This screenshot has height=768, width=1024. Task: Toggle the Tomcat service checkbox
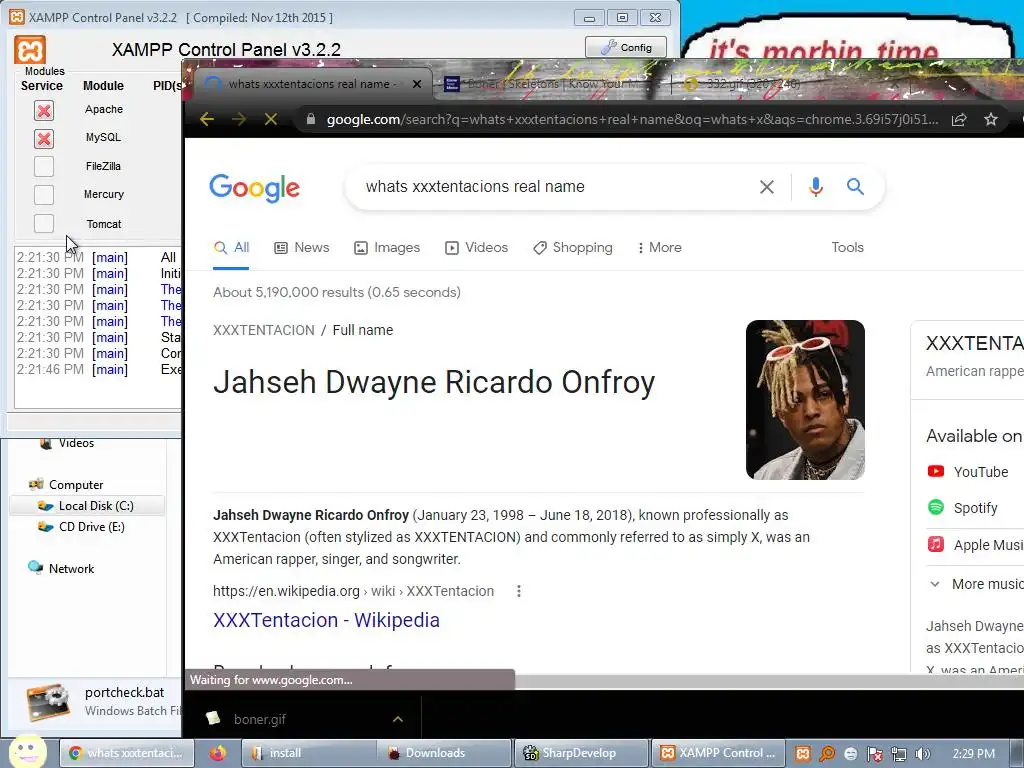pyautogui.click(x=44, y=223)
